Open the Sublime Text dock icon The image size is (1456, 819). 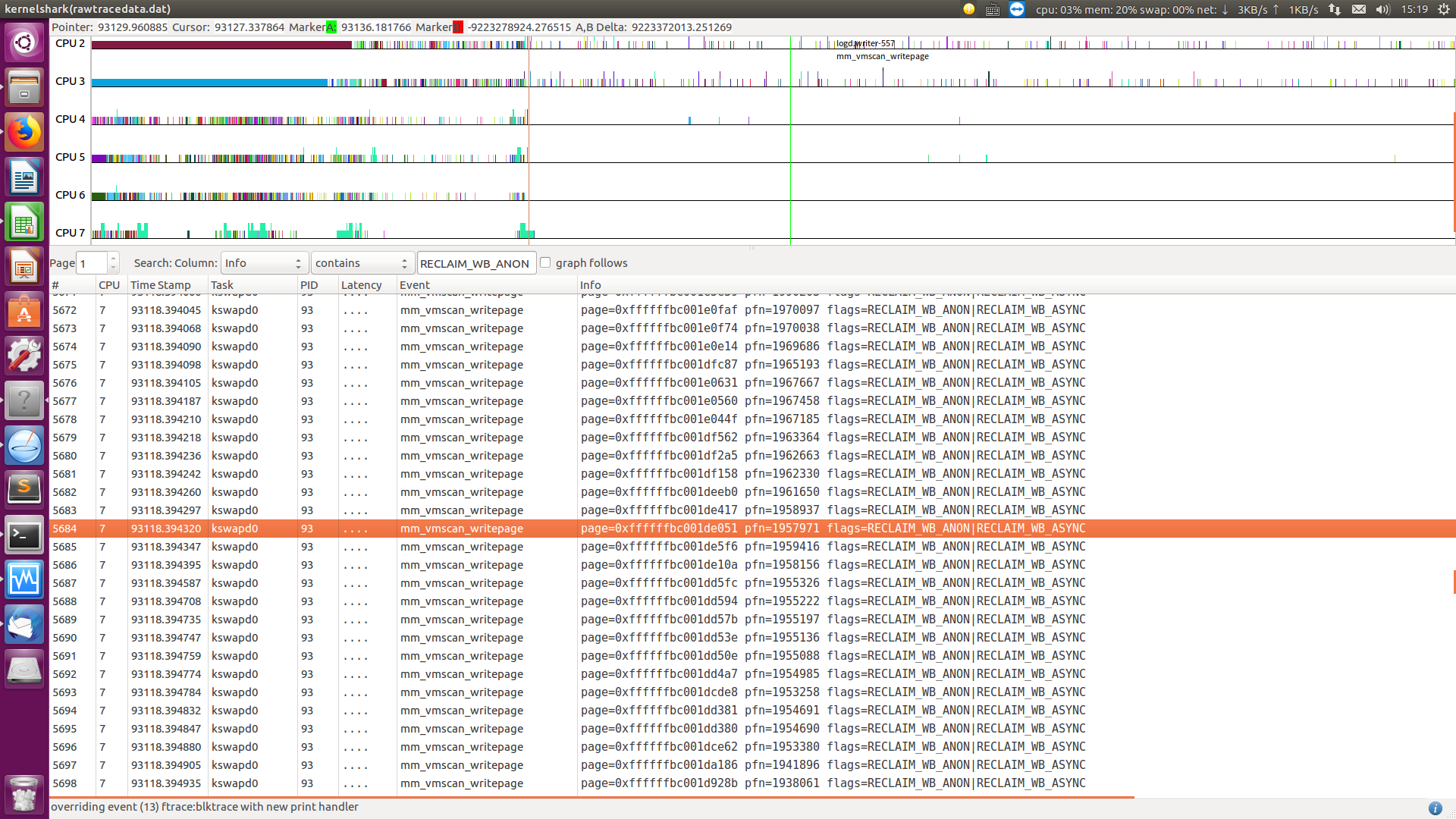click(x=24, y=490)
